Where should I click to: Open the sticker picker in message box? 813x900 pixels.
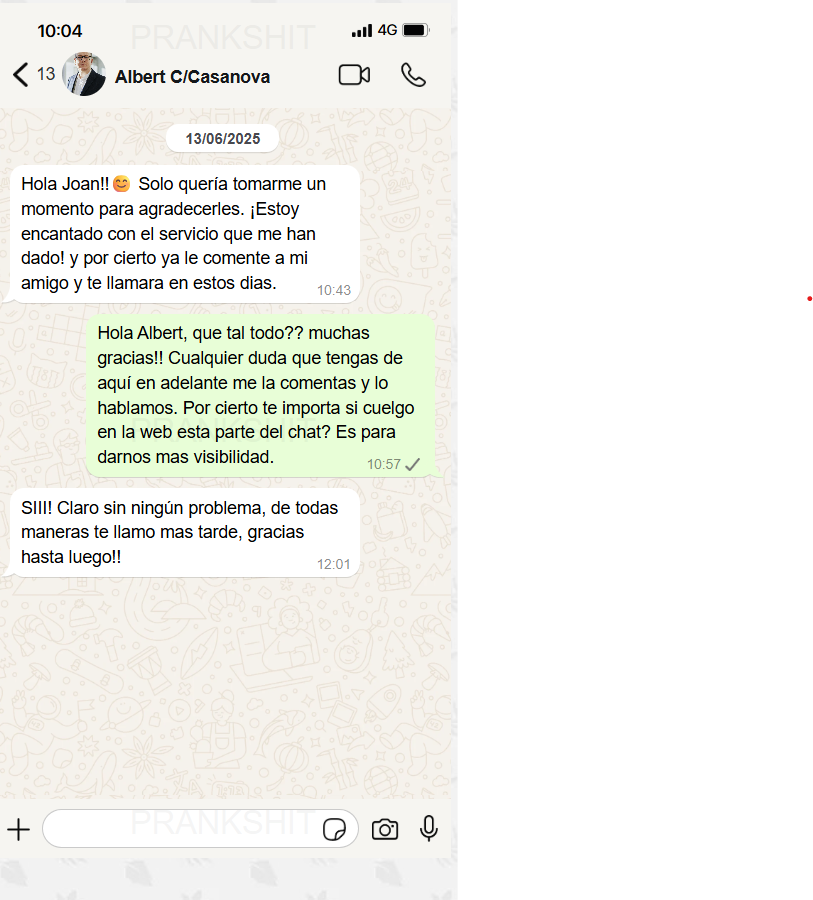[x=335, y=829]
